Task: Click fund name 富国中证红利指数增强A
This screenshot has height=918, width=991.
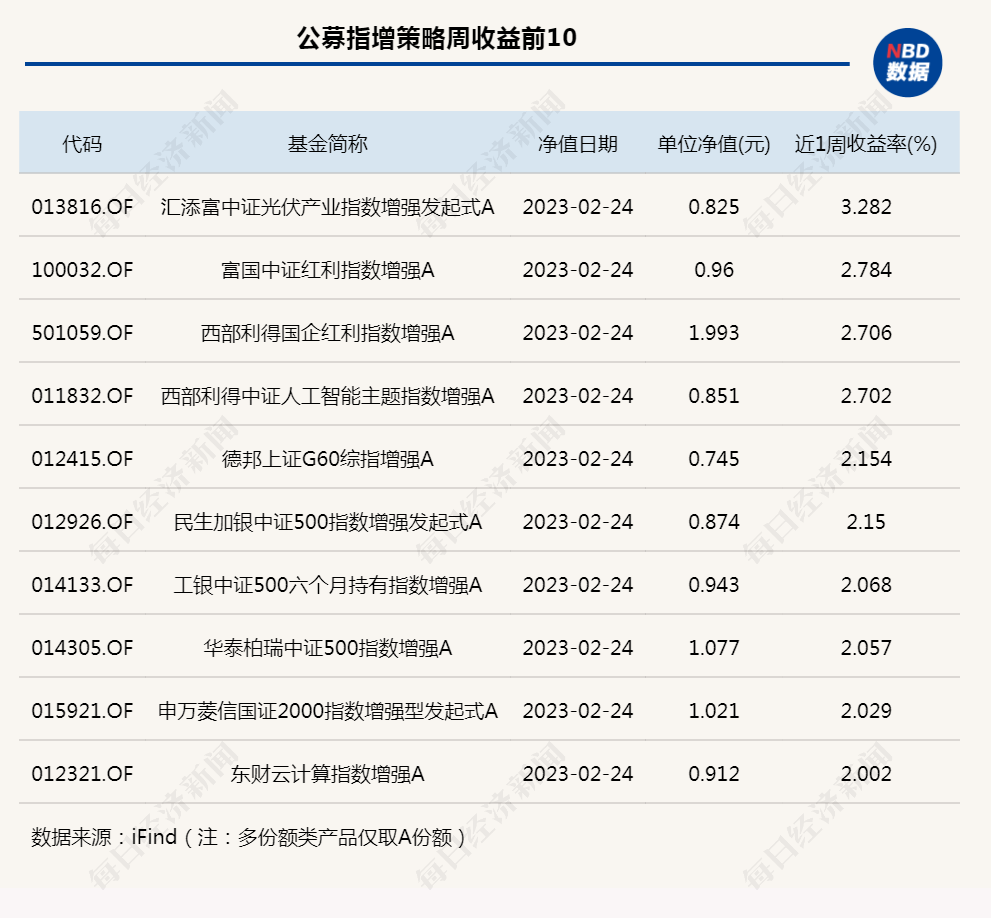Action: point(327,270)
